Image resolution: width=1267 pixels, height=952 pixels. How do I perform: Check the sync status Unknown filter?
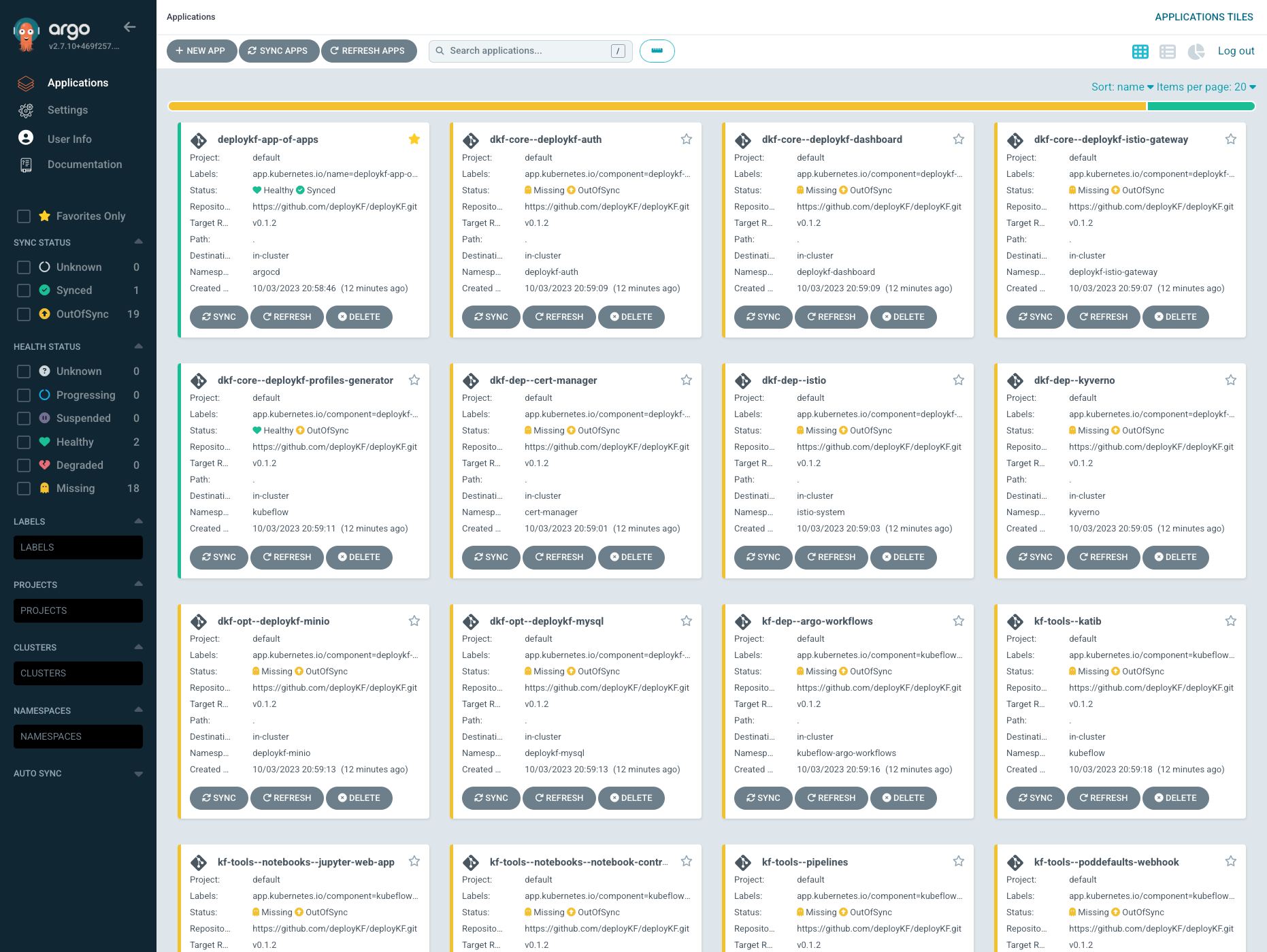[24, 267]
